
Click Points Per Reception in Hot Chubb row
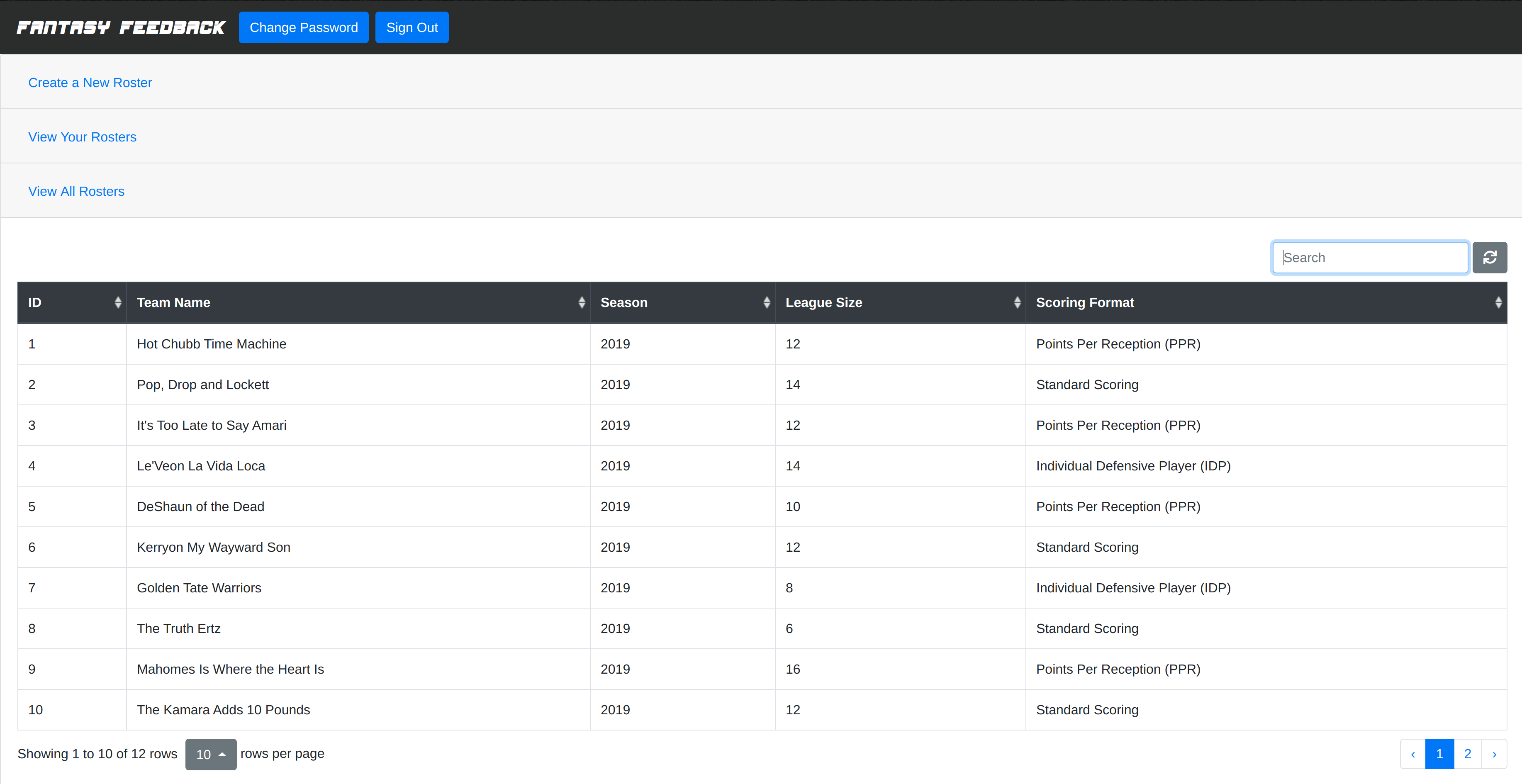point(1118,344)
